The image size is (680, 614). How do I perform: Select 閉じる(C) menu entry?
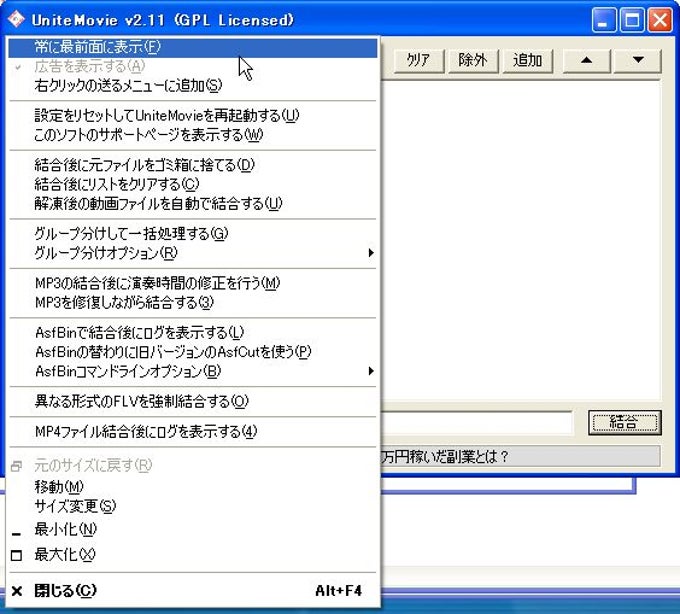(193, 591)
